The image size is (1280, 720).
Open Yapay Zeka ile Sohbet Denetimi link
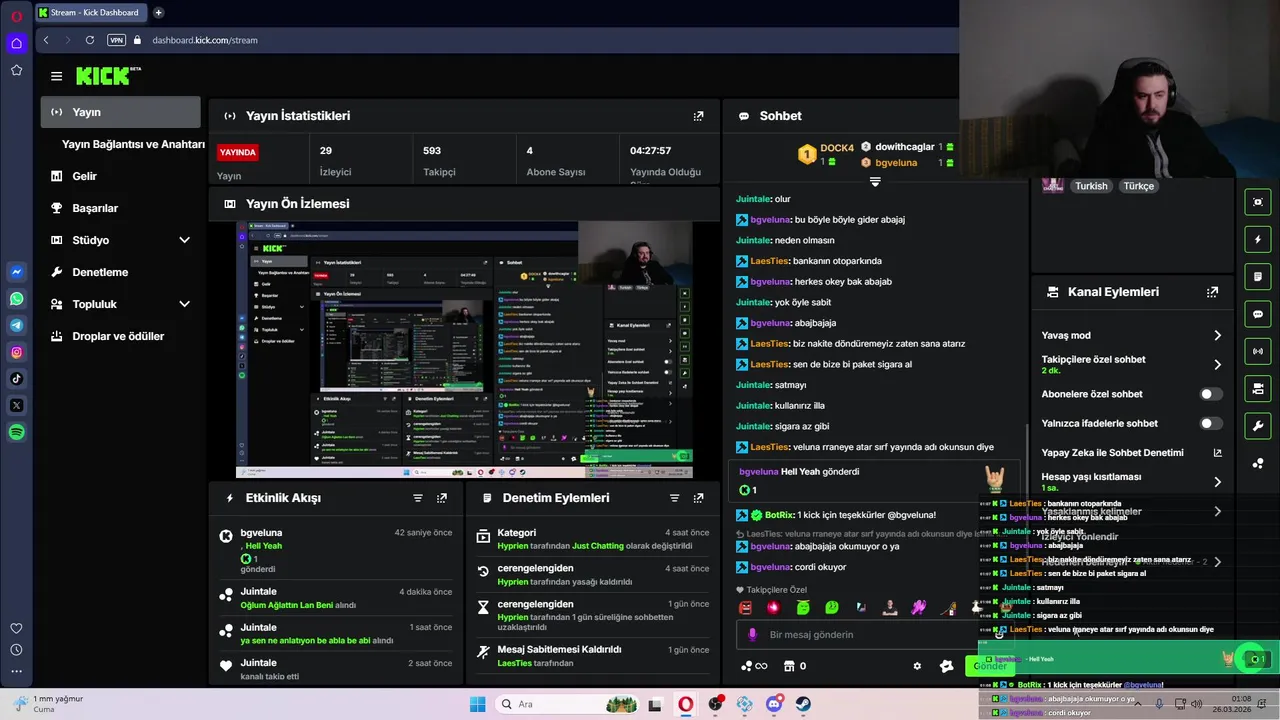click(1131, 453)
